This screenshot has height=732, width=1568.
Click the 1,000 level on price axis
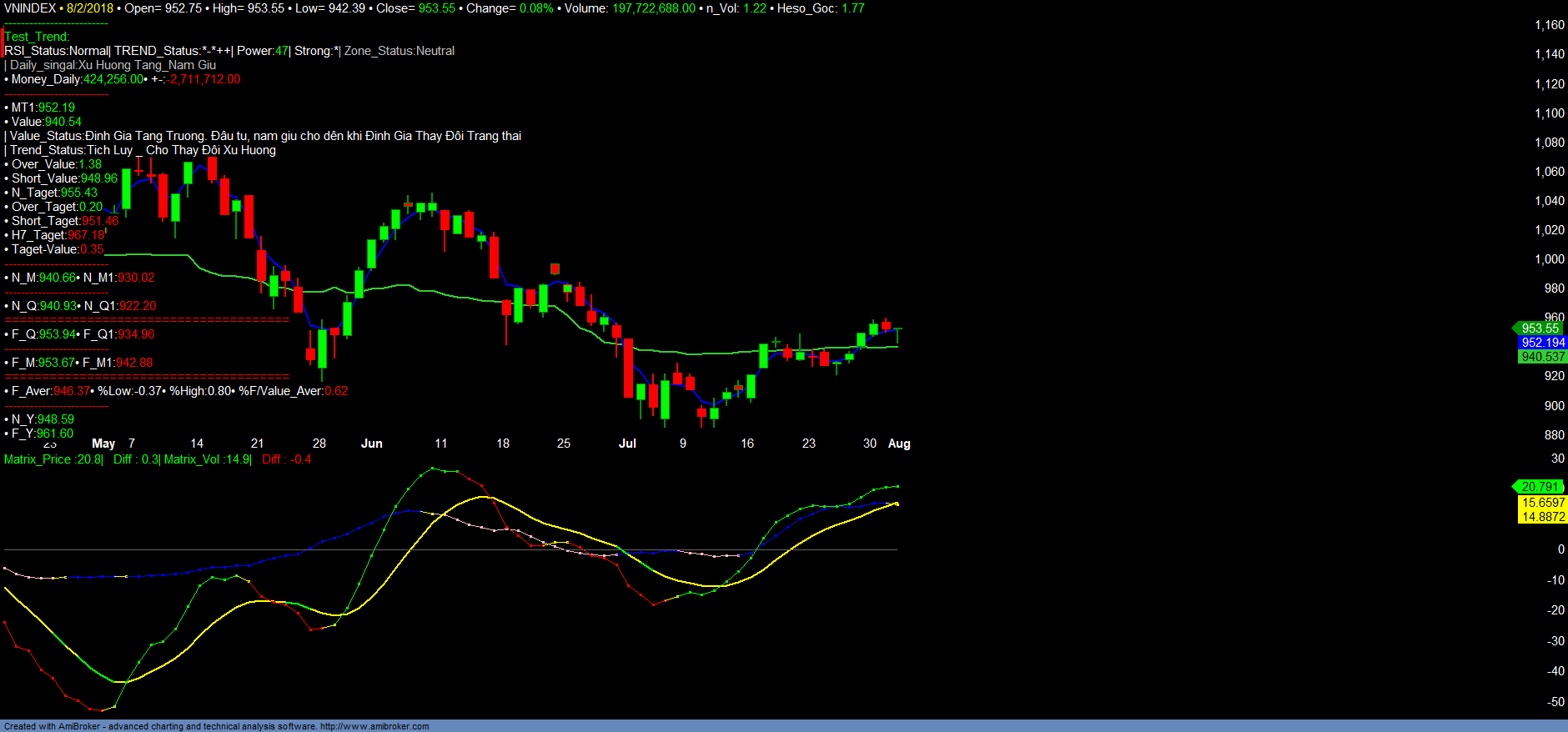(1549, 259)
